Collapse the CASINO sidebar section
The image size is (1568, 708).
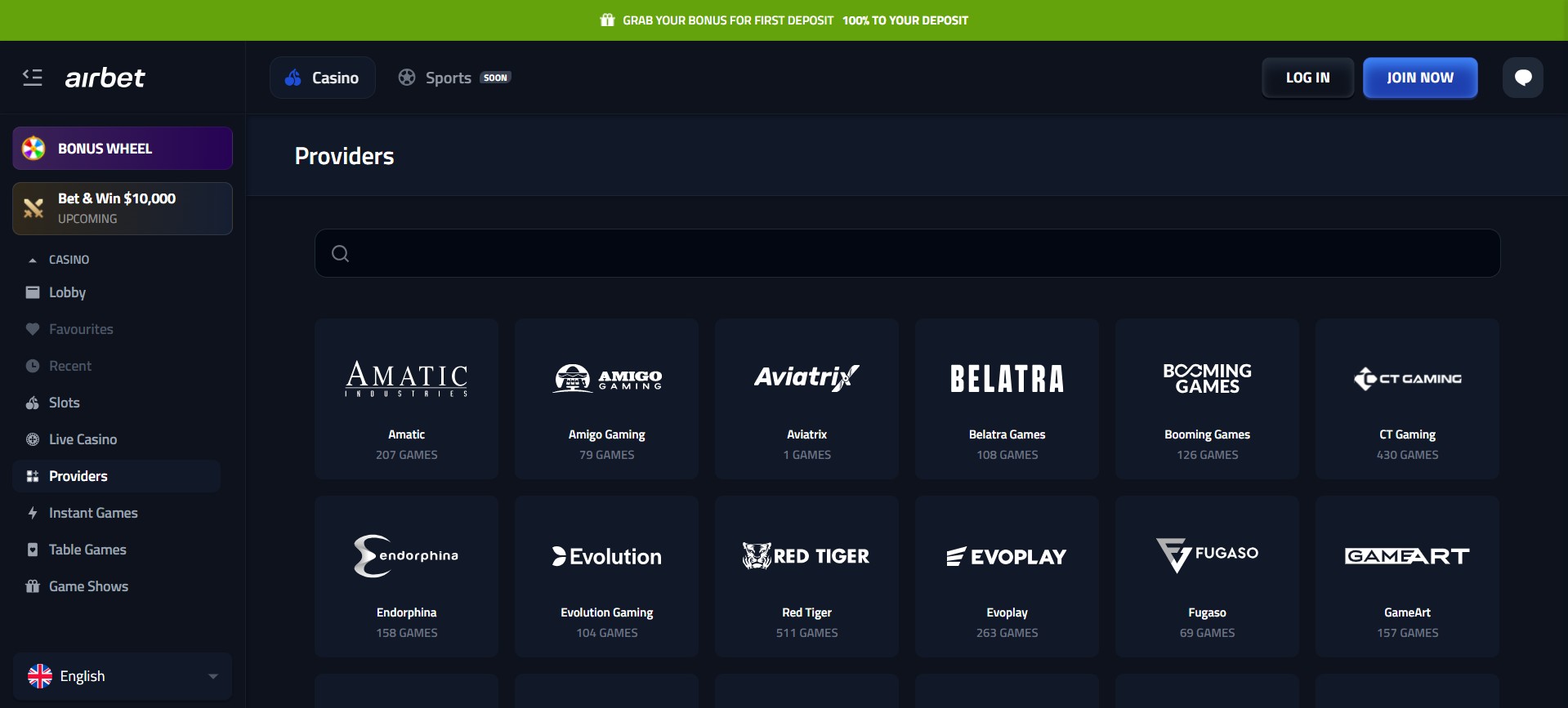pos(59,260)
